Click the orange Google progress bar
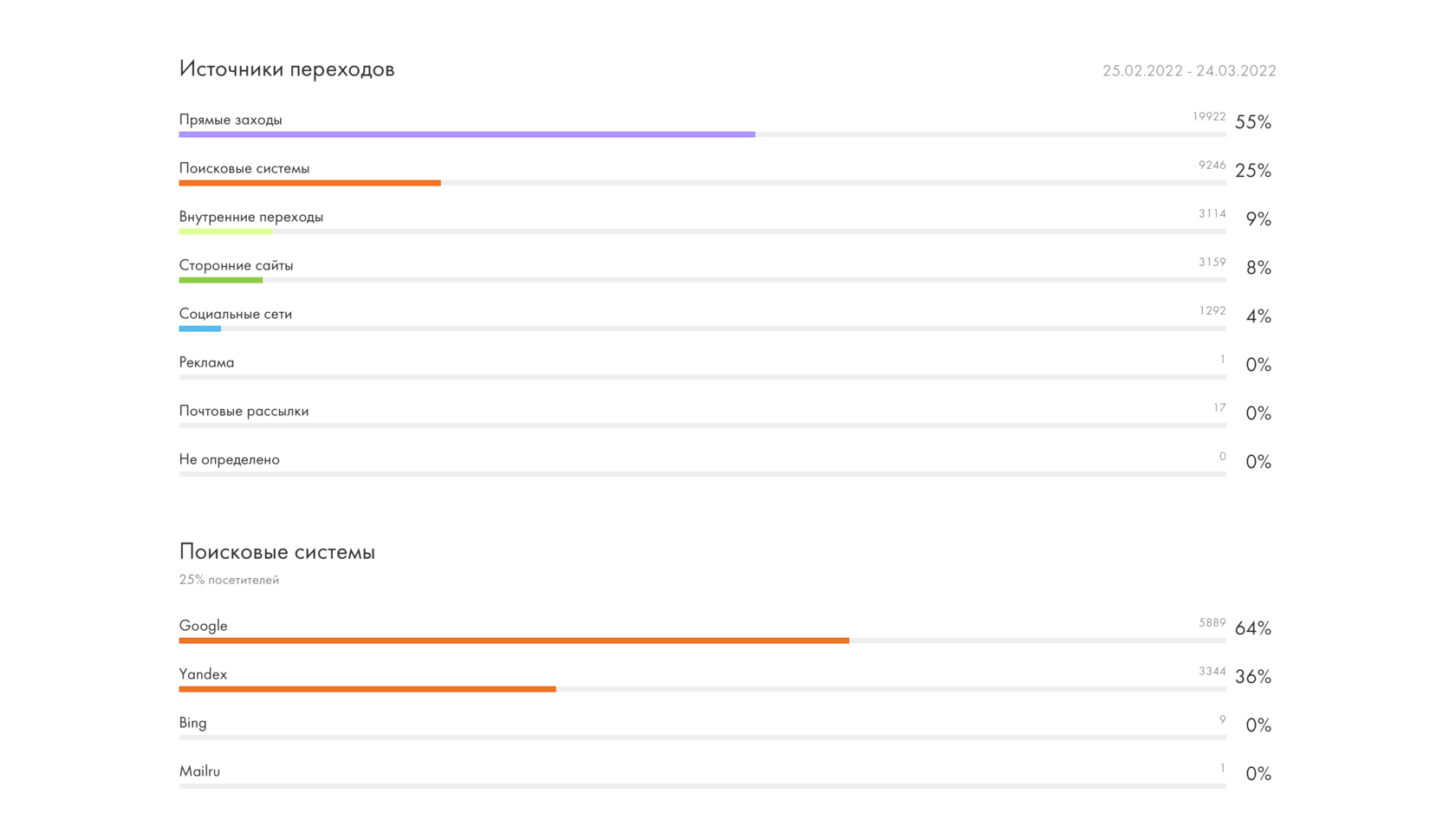The height and width of the screenshot is (813, 1456). click(x=513, y=641)
